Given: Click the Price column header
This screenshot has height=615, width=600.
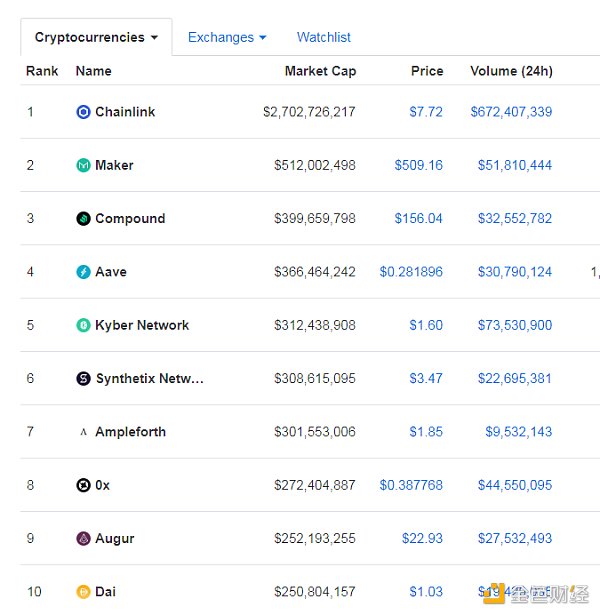Looking at the screenshot, I should (x=427, y=71).
